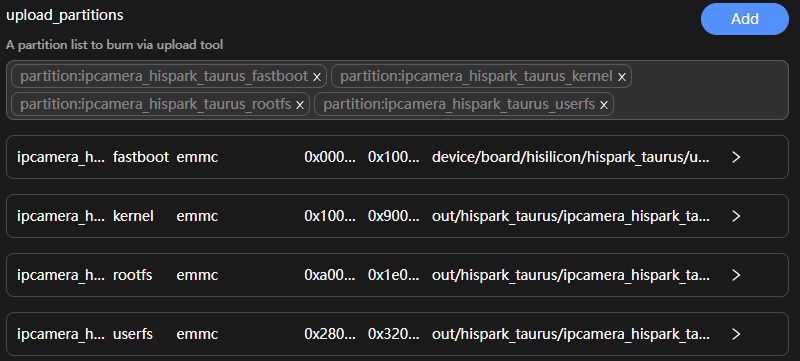Expand the kernel partition row chevron
The width and height of the screenshot is (800, 361).
[736, 216]
